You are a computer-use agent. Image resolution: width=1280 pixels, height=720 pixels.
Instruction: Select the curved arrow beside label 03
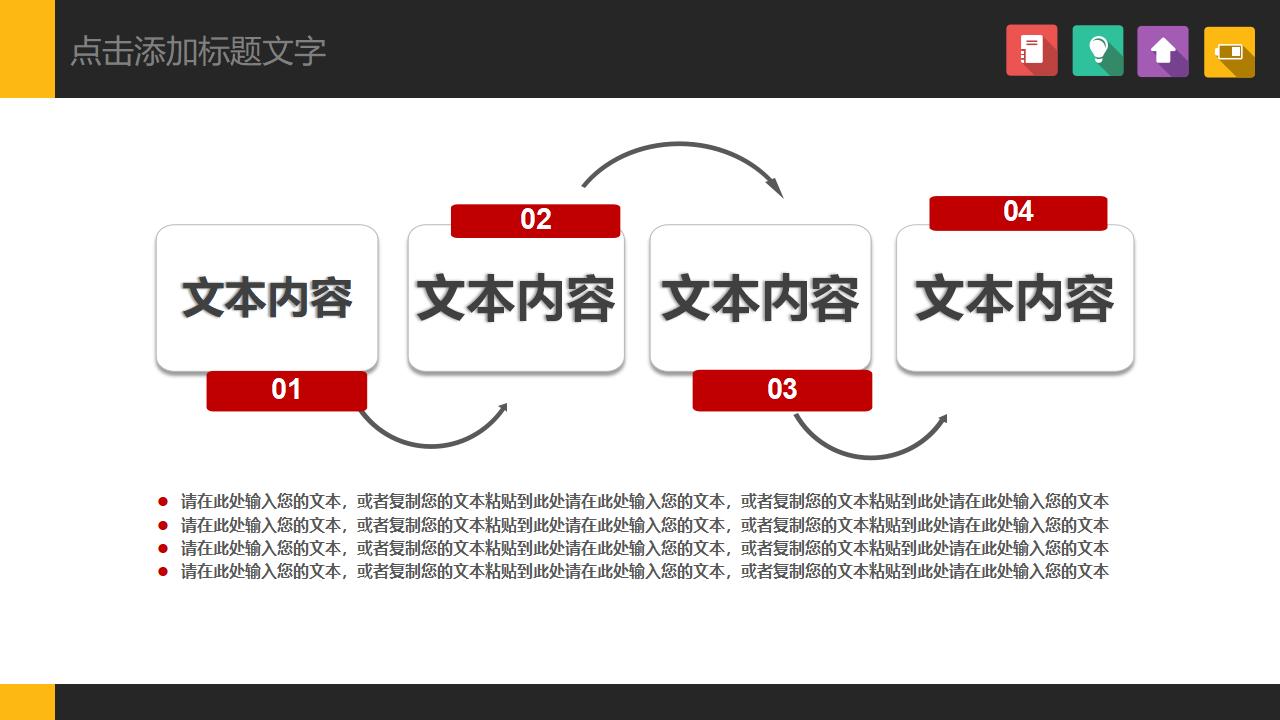[x=870, y=437]
